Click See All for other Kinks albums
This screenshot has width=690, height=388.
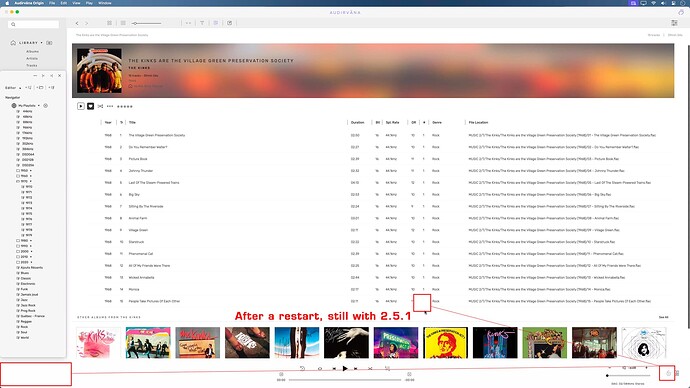tap(664, 317)
